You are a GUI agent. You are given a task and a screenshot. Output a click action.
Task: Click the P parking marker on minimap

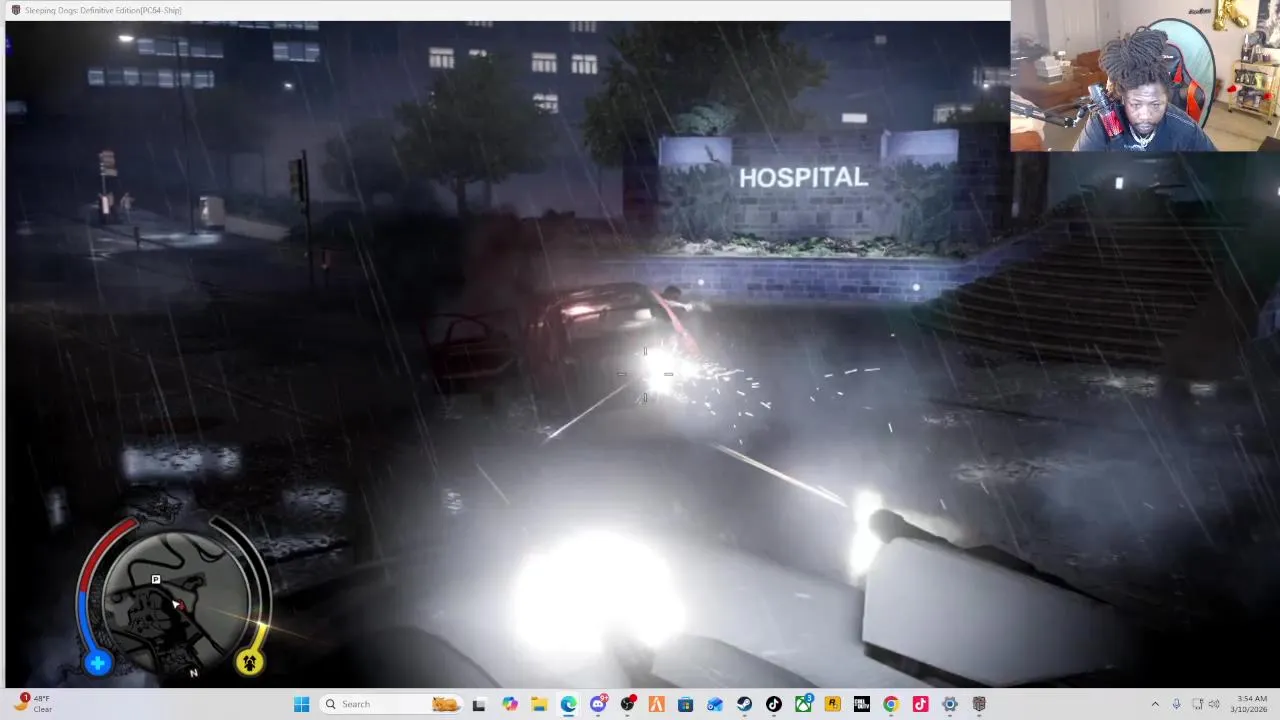tap(155, 580)
